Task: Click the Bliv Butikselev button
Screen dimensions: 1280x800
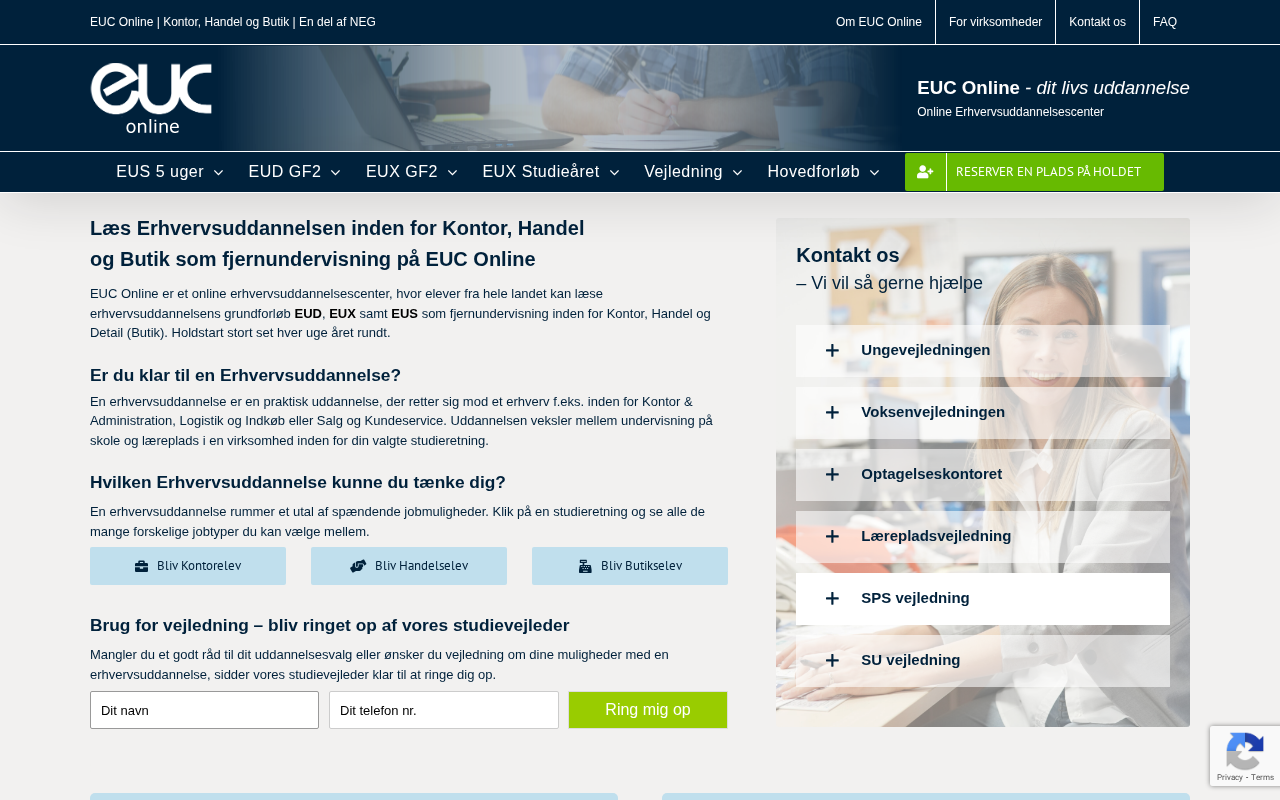Action: 630,566
